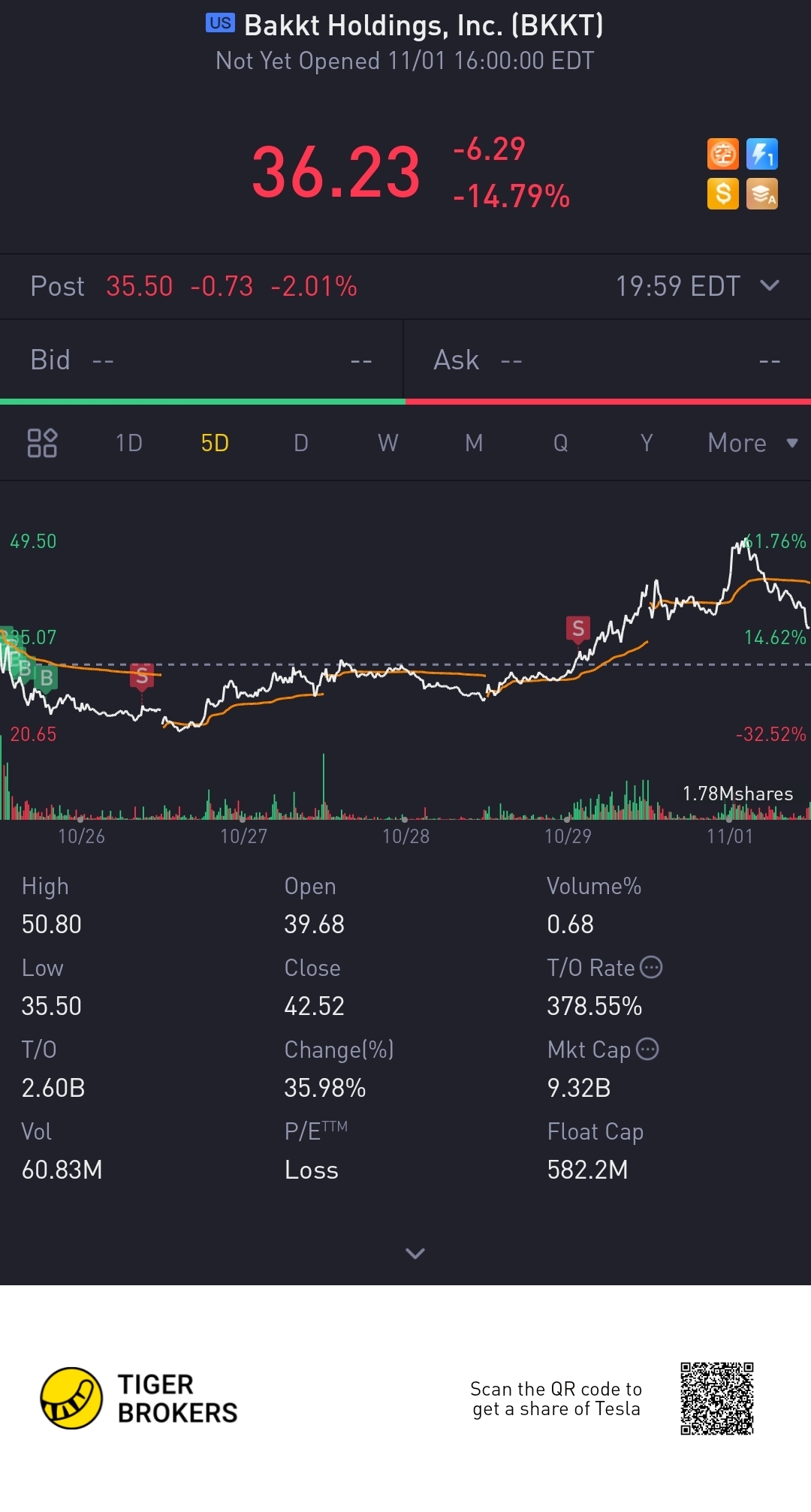The width and height of the screenshot is (811, 1512).
Task: Switch to the M monthly chart tab
Action: 474,443
